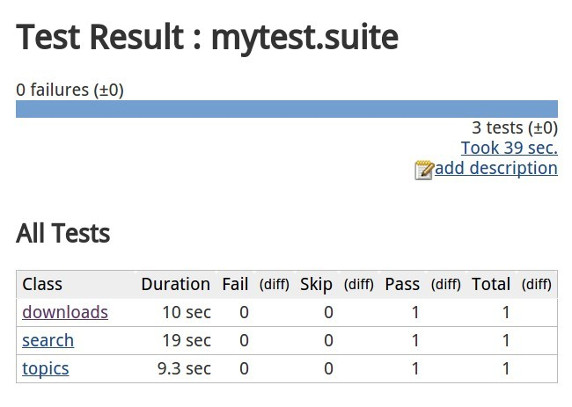This screenshot has height=407, width=572.
Task: Click the All Tests heading
Action: coord(63,233)
